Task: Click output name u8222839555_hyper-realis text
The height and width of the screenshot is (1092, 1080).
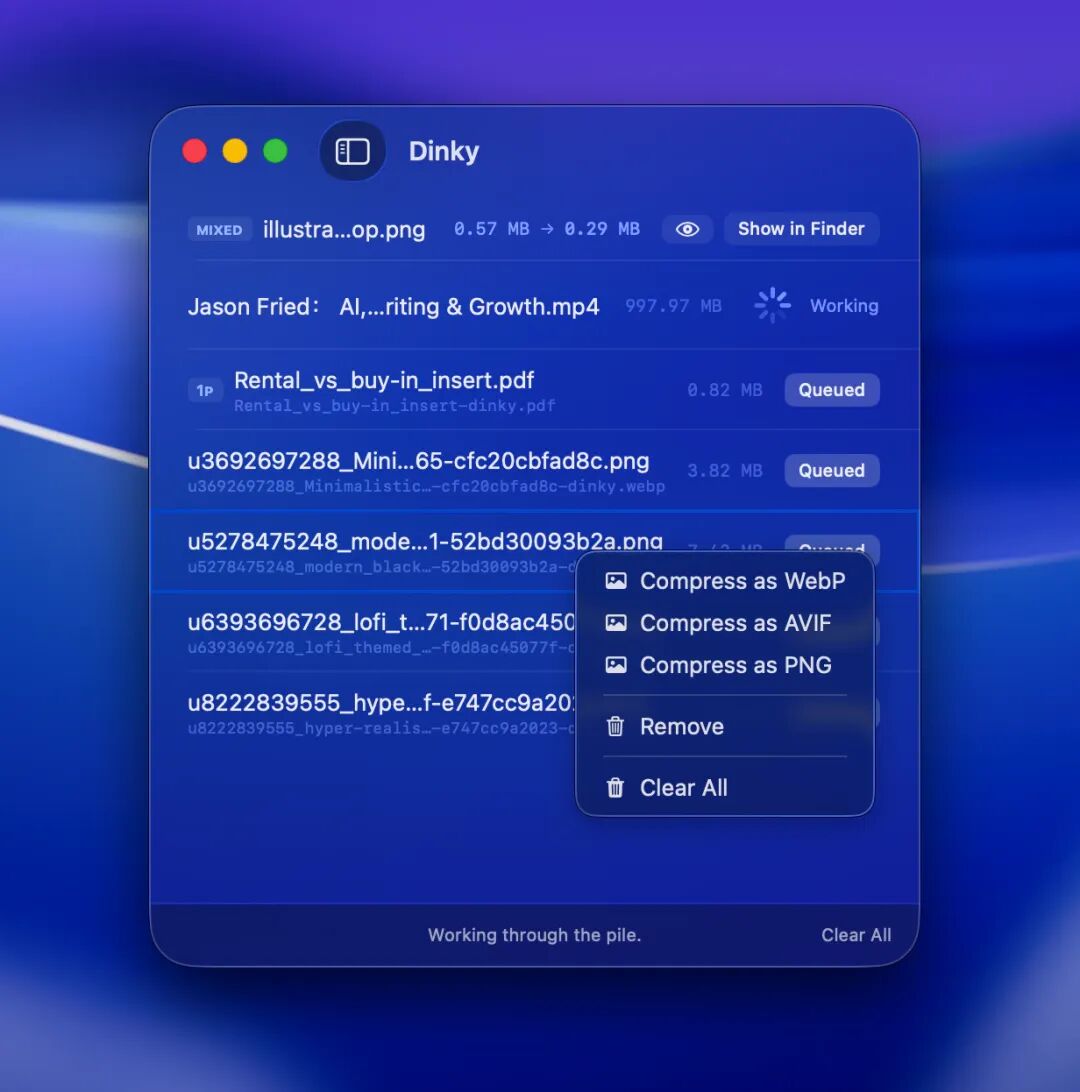Action: pos(382,728)
